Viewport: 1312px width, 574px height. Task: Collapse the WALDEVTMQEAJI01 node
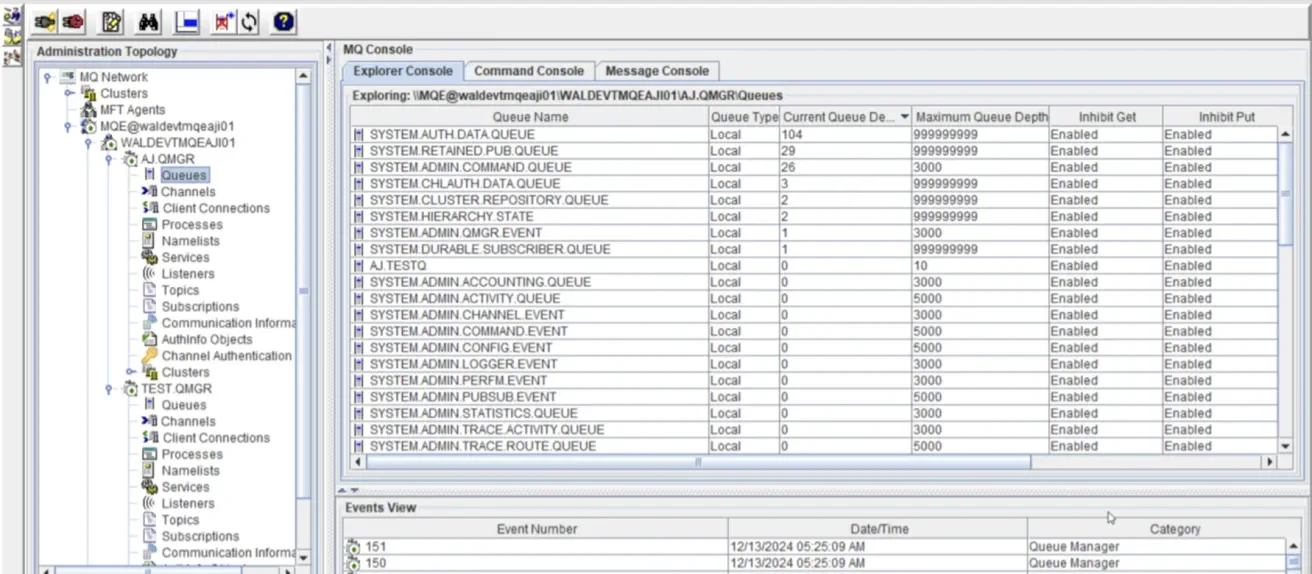click(x=88, y=143)
